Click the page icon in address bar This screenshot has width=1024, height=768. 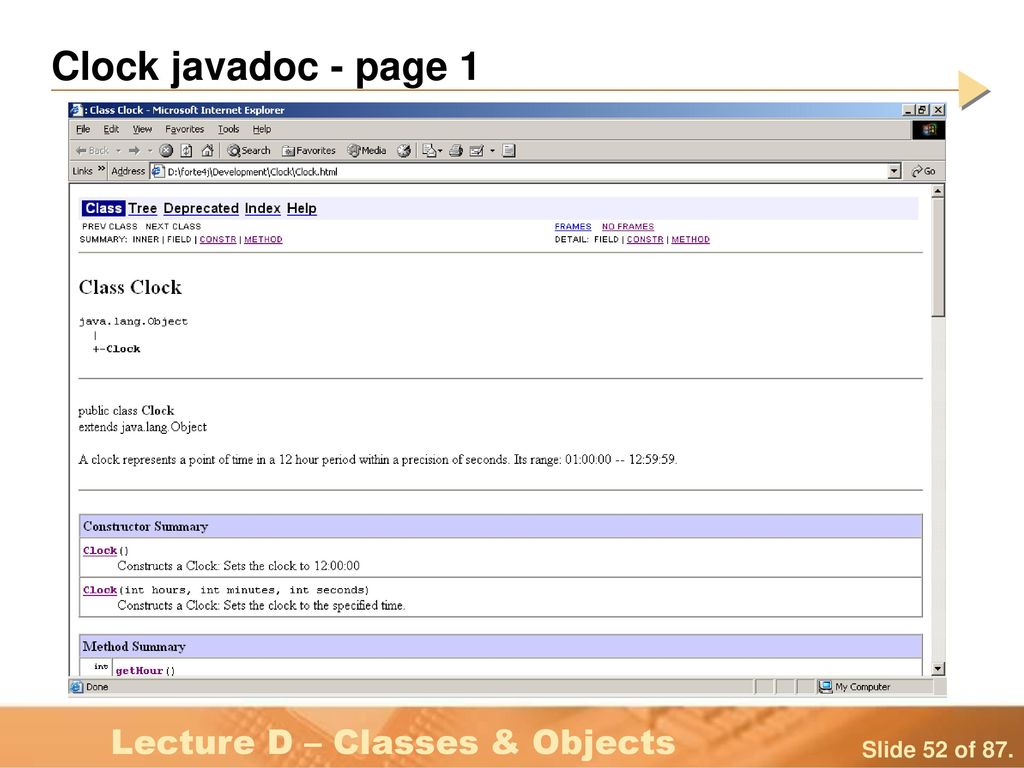[157, 171]
